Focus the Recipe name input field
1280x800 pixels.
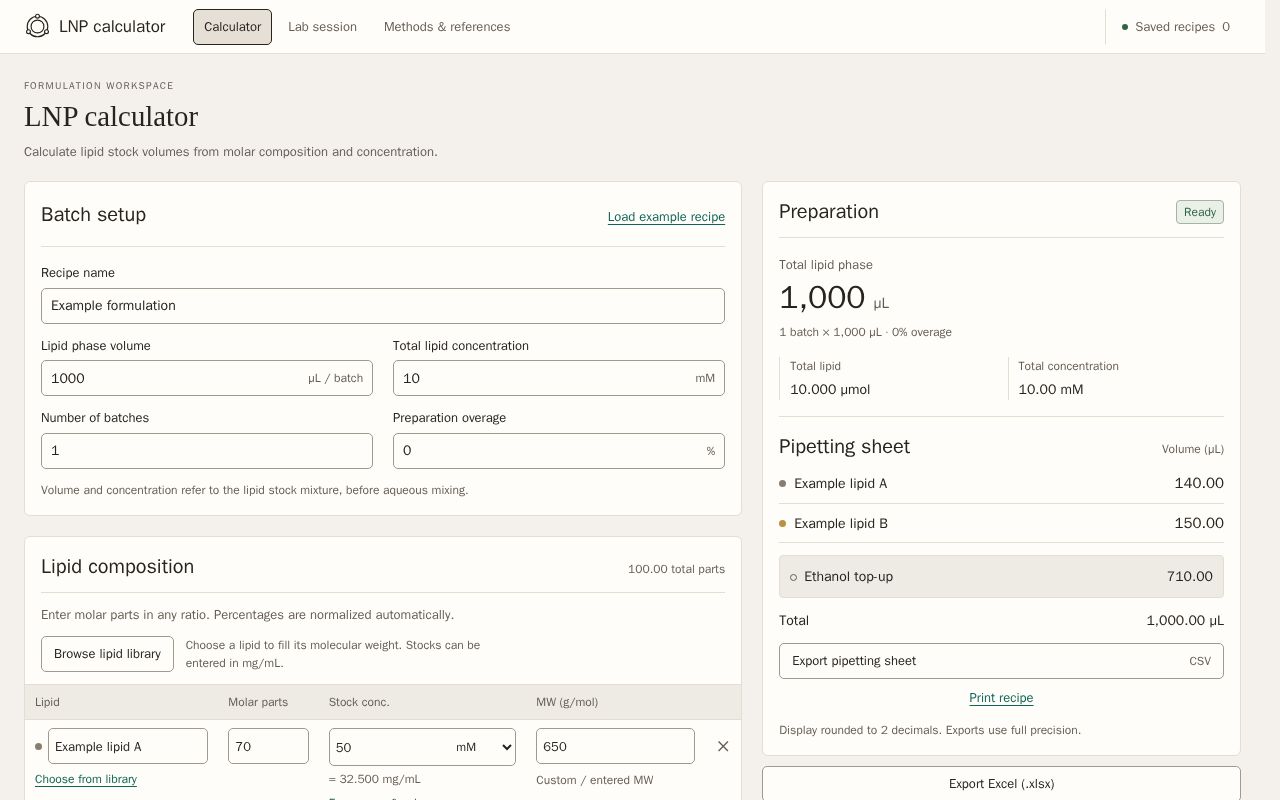click(x=383, y=306)
